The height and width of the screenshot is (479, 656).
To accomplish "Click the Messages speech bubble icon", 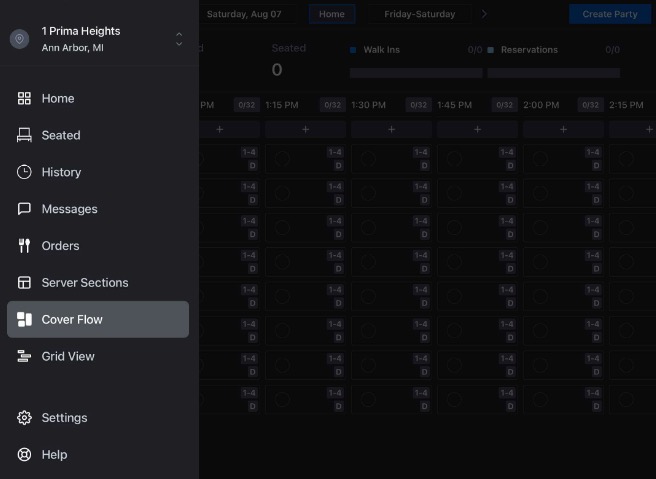I will tap(24, 208).
